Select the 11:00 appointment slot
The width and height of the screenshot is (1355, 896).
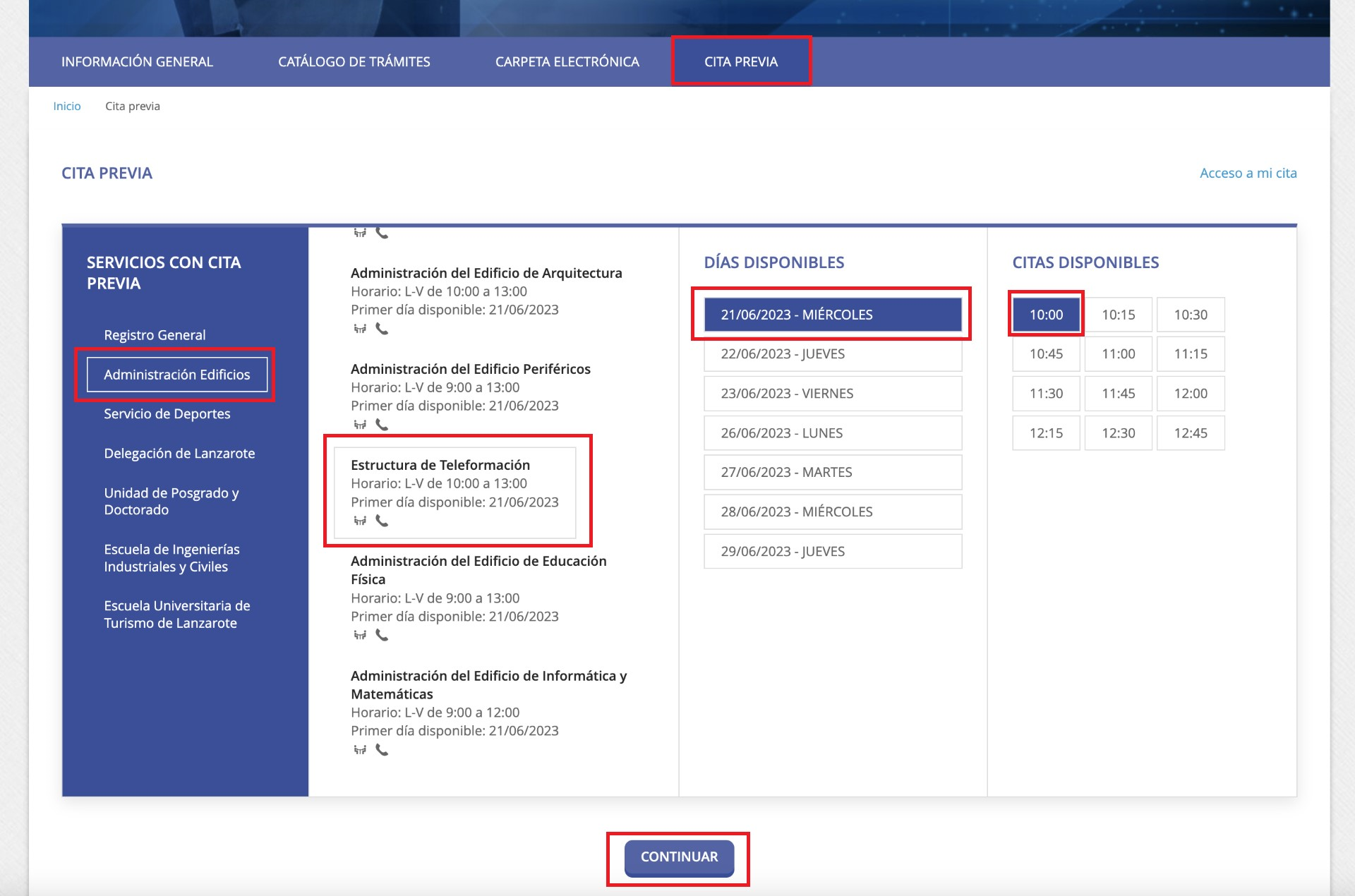[x=1119, y=354]
